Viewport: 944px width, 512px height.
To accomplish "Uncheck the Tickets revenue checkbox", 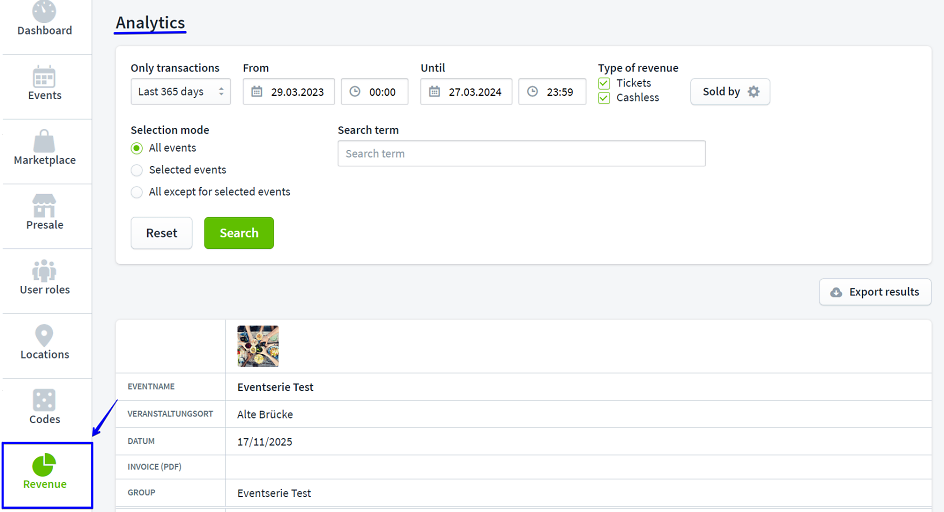I will 604,84.
